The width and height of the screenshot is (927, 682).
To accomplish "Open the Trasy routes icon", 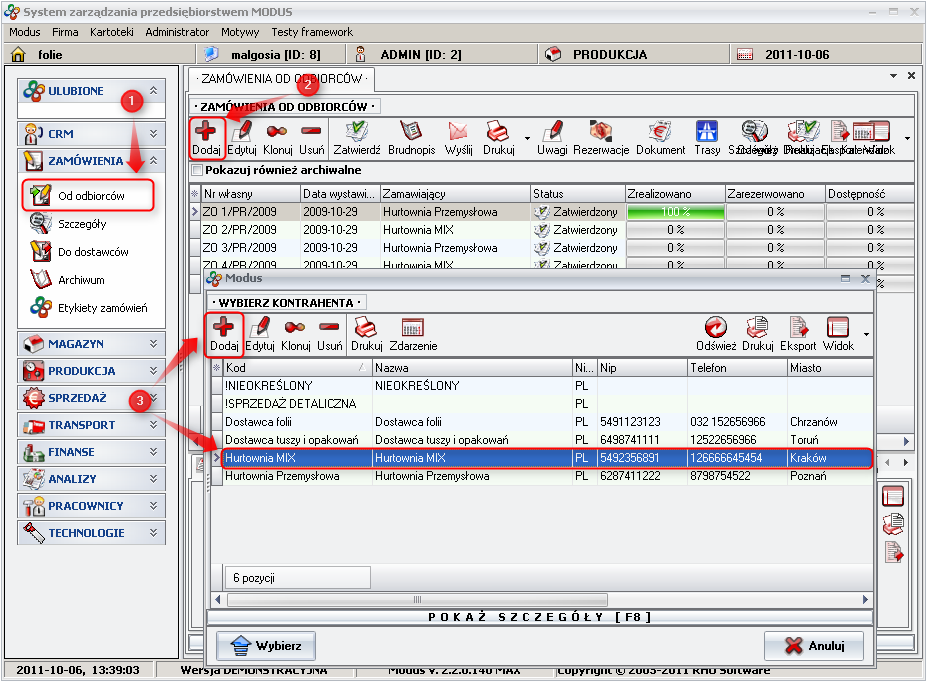I will point(707,138).
